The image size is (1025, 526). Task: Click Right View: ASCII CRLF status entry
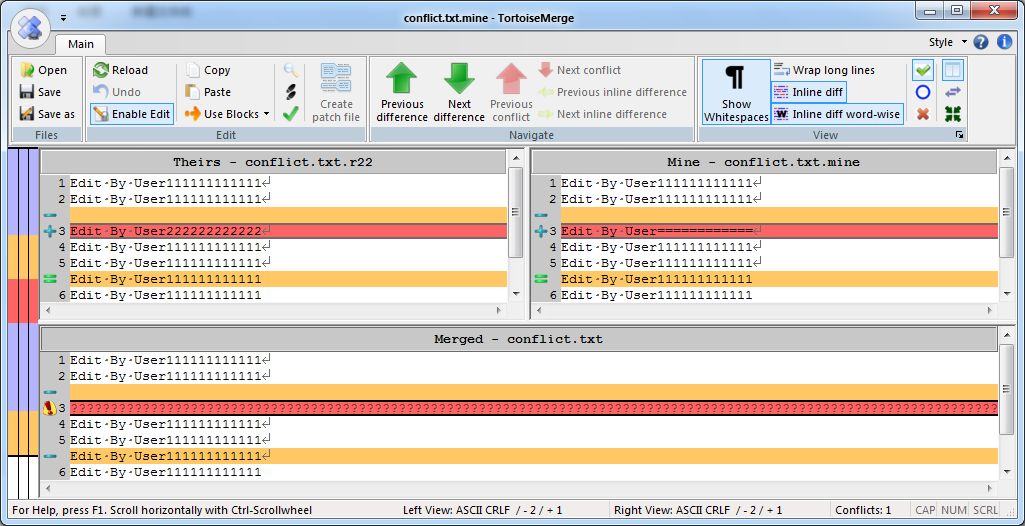pyautogui.click(x=696, y=510)
